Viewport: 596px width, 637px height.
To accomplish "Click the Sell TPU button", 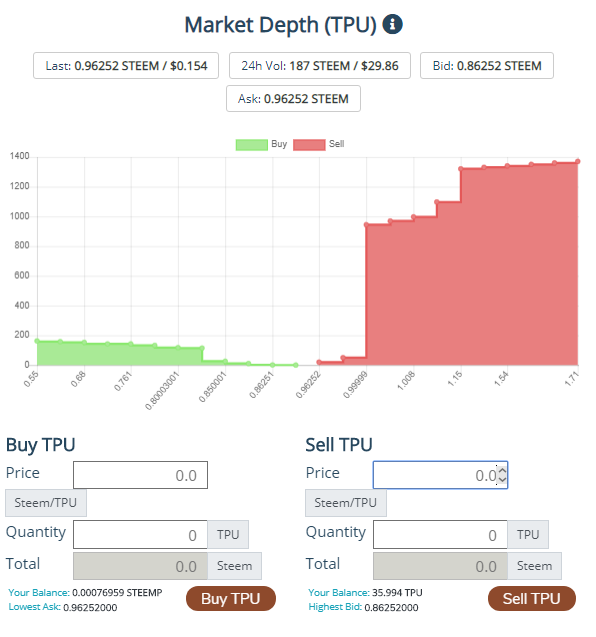I will tap(531, 598).
